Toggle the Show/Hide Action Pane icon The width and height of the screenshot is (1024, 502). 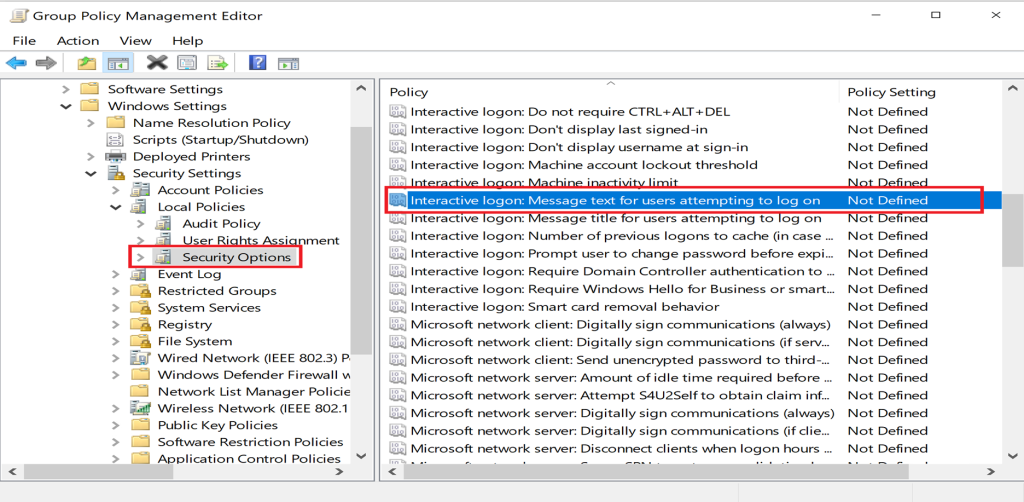click(289, 63)
